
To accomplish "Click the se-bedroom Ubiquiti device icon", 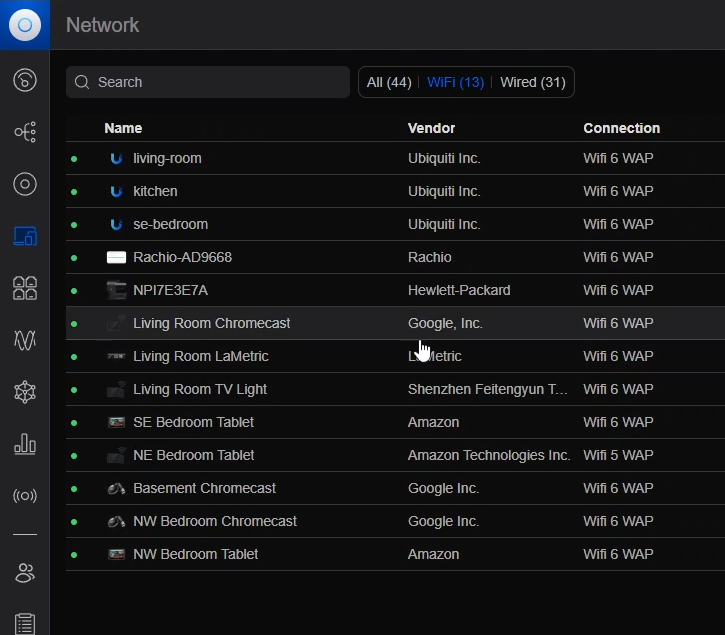I will coord(116,225).
